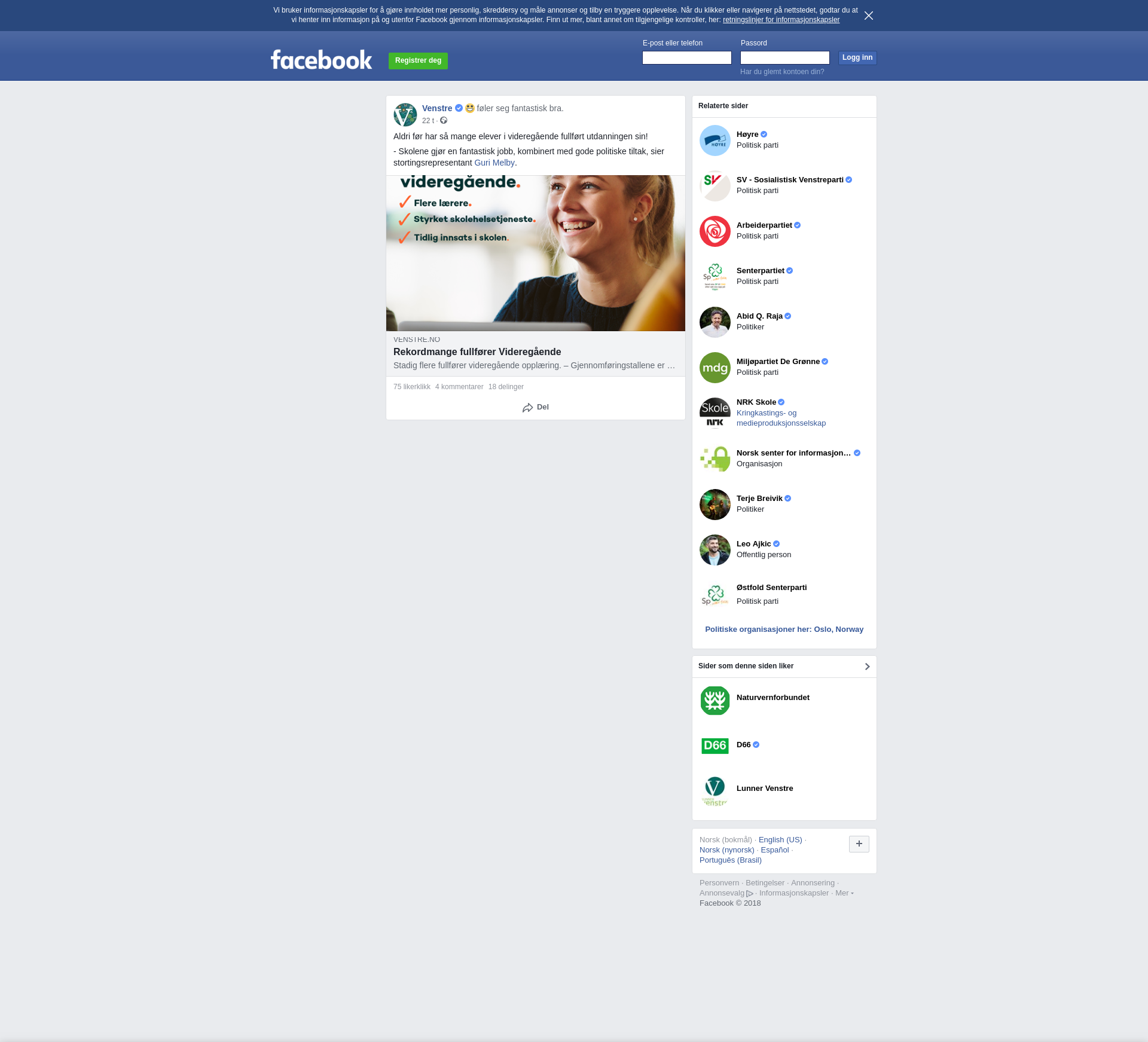Click the Facebook logo
This screenshot has height=1042, width=1148.
(321, 60)
